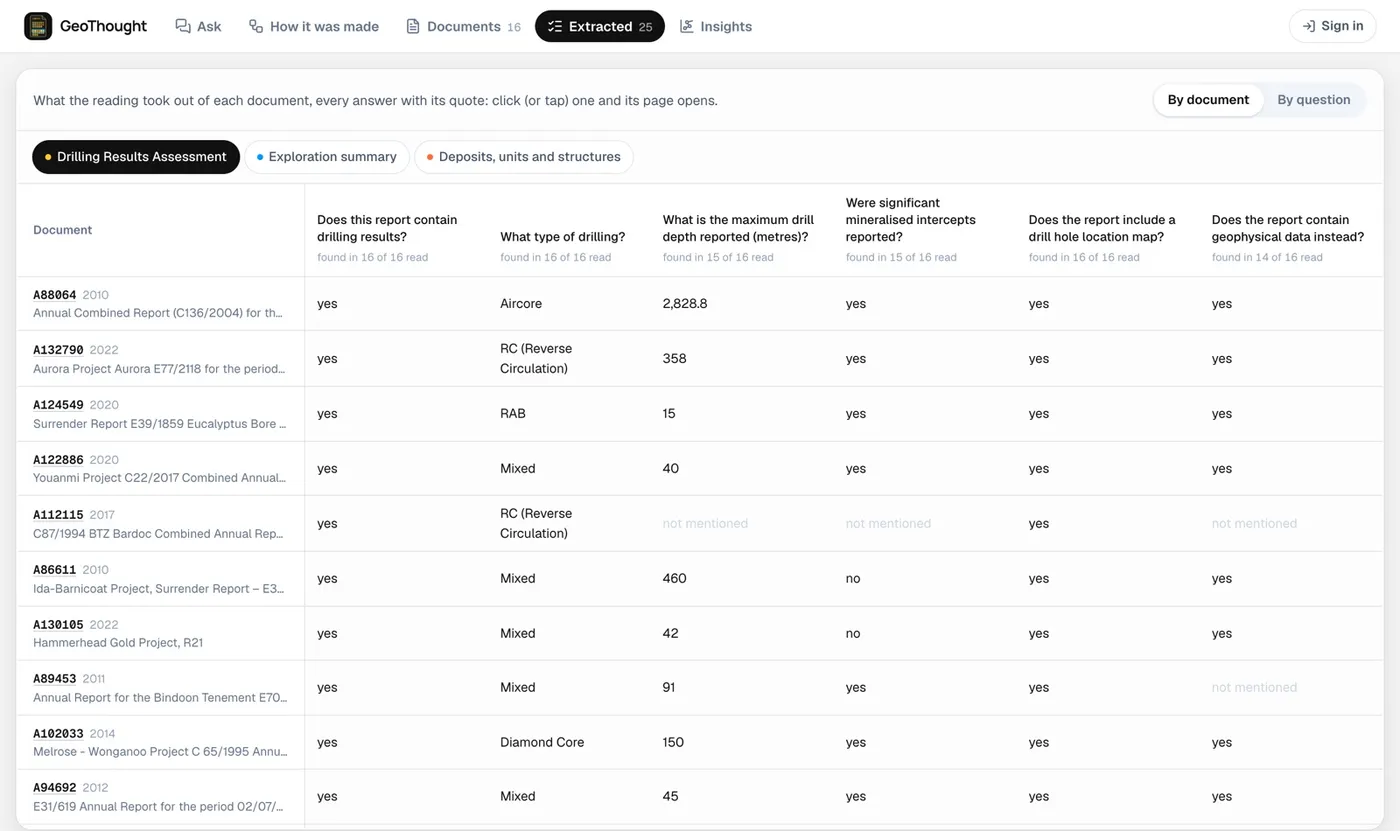Click 'Were significant mineralised intercepts reported?' header
This screenshot has height=831, width=1400.
click(x=911, y=220)
